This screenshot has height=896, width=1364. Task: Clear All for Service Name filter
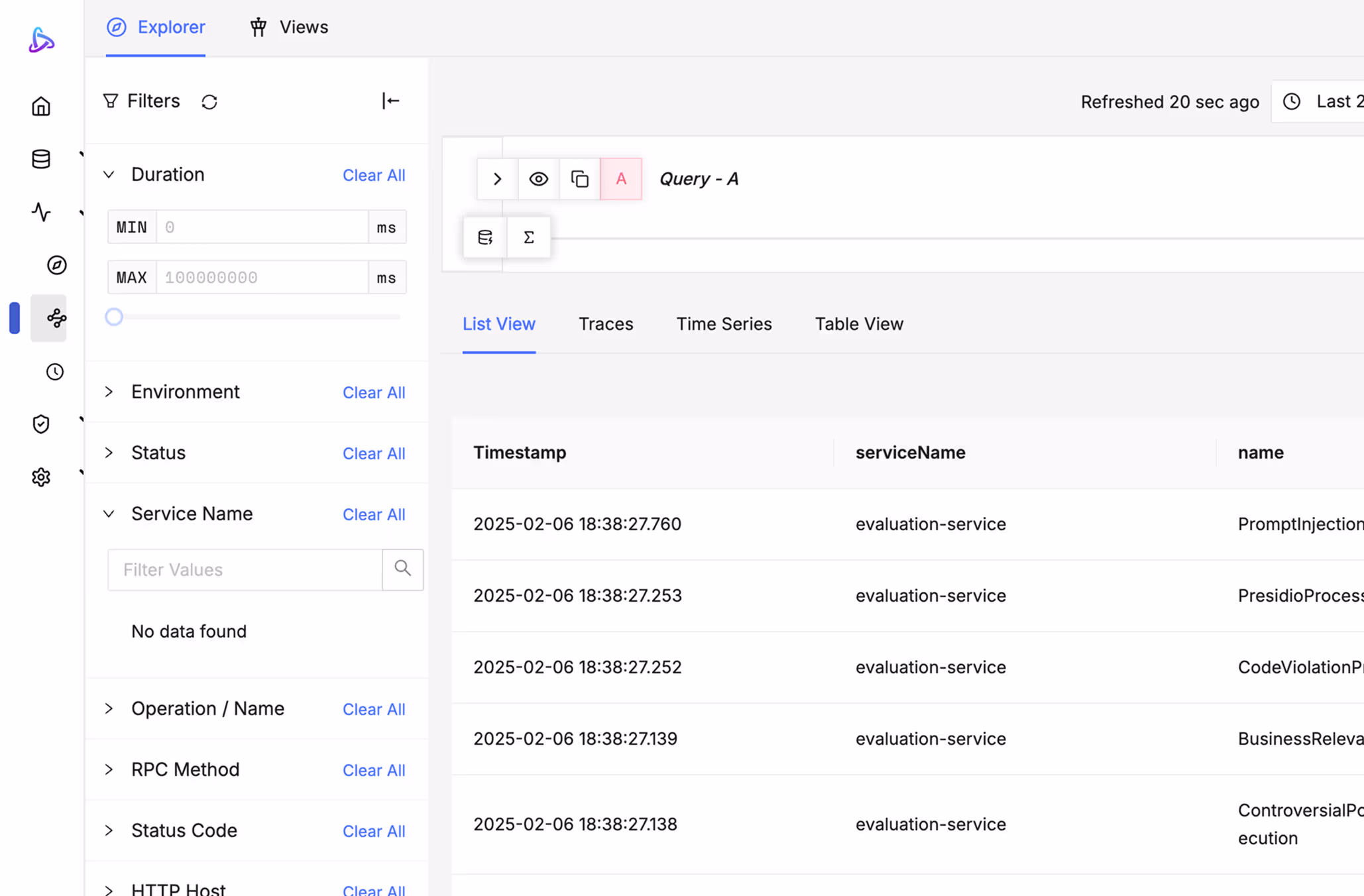coord(373,515)
